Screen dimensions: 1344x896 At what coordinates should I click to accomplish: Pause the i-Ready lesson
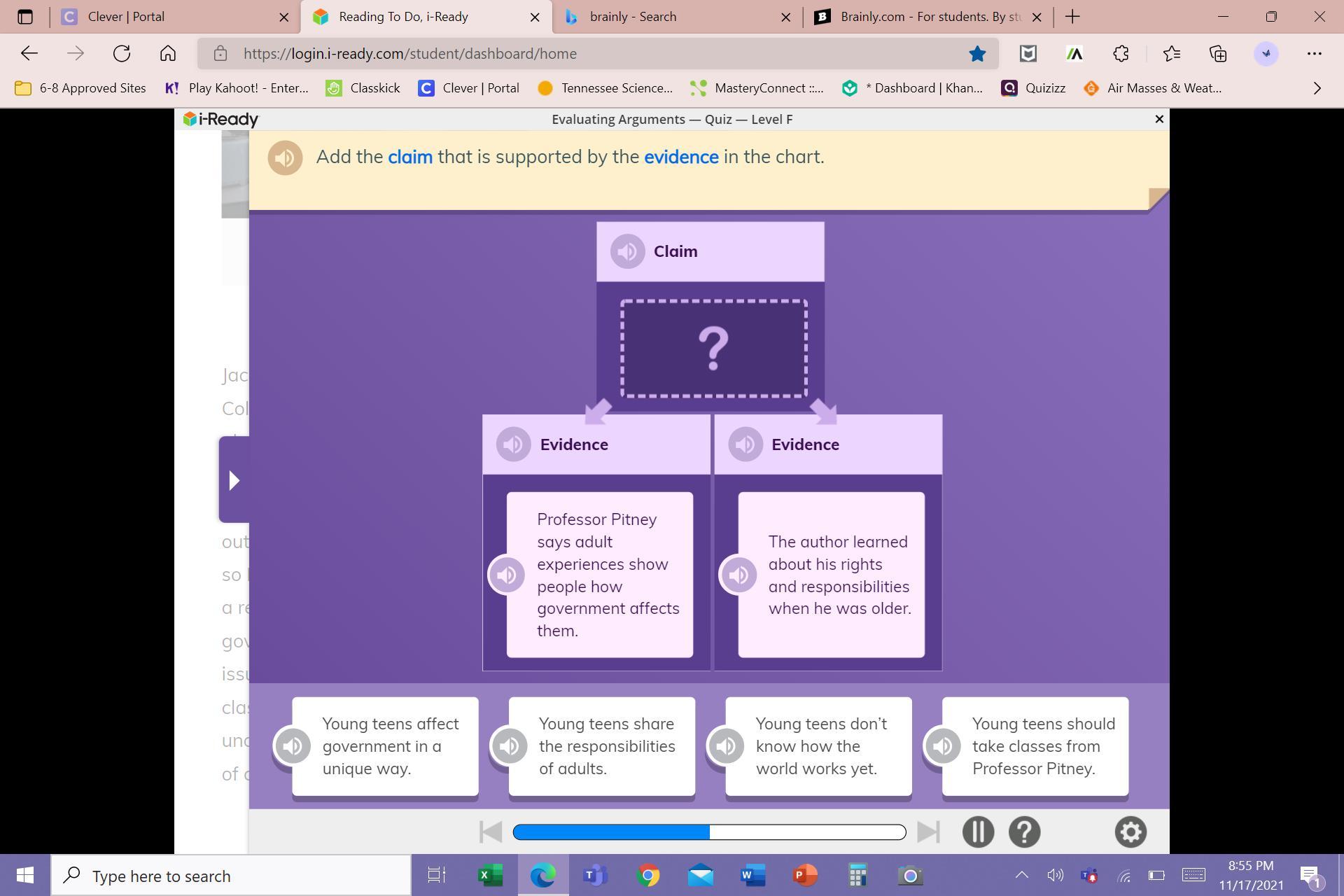click(978, 832)
